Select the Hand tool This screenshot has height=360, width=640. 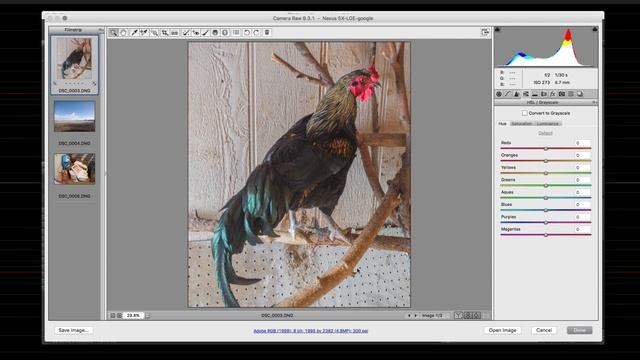[x=124, y=33]
